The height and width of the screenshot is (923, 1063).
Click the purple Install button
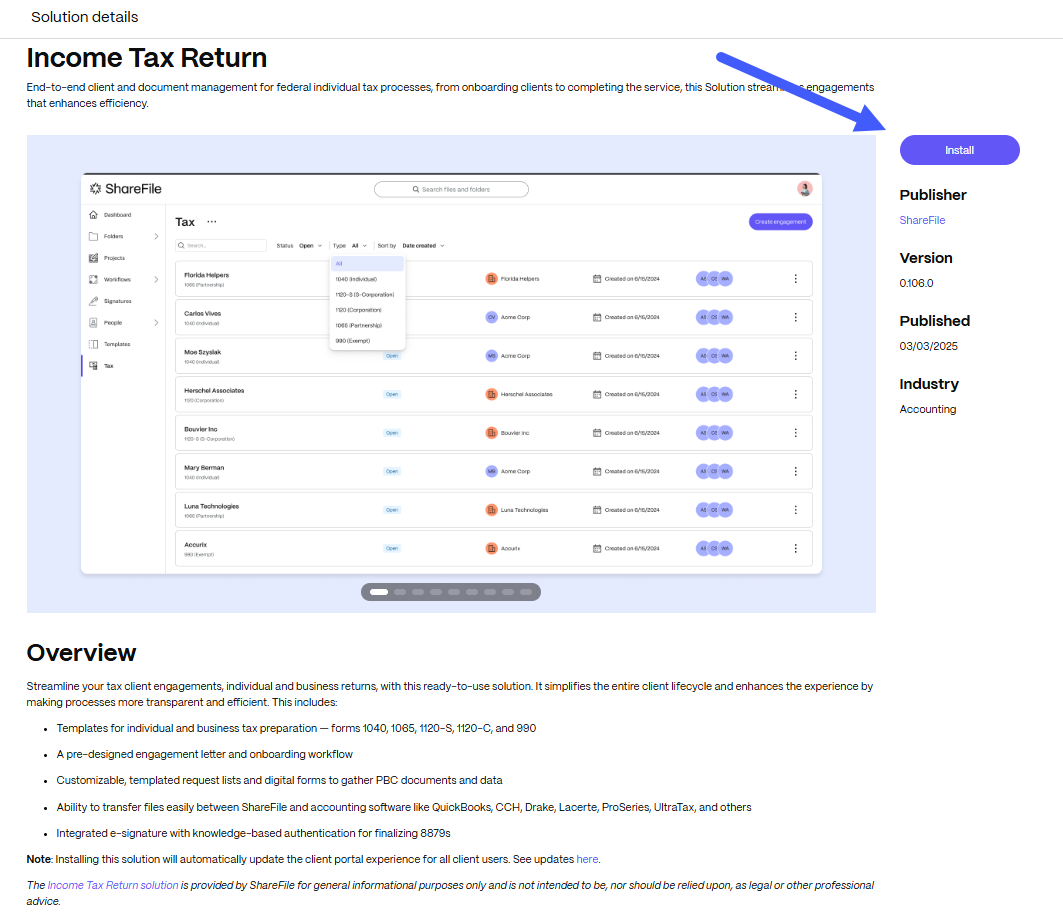(959, 150)
